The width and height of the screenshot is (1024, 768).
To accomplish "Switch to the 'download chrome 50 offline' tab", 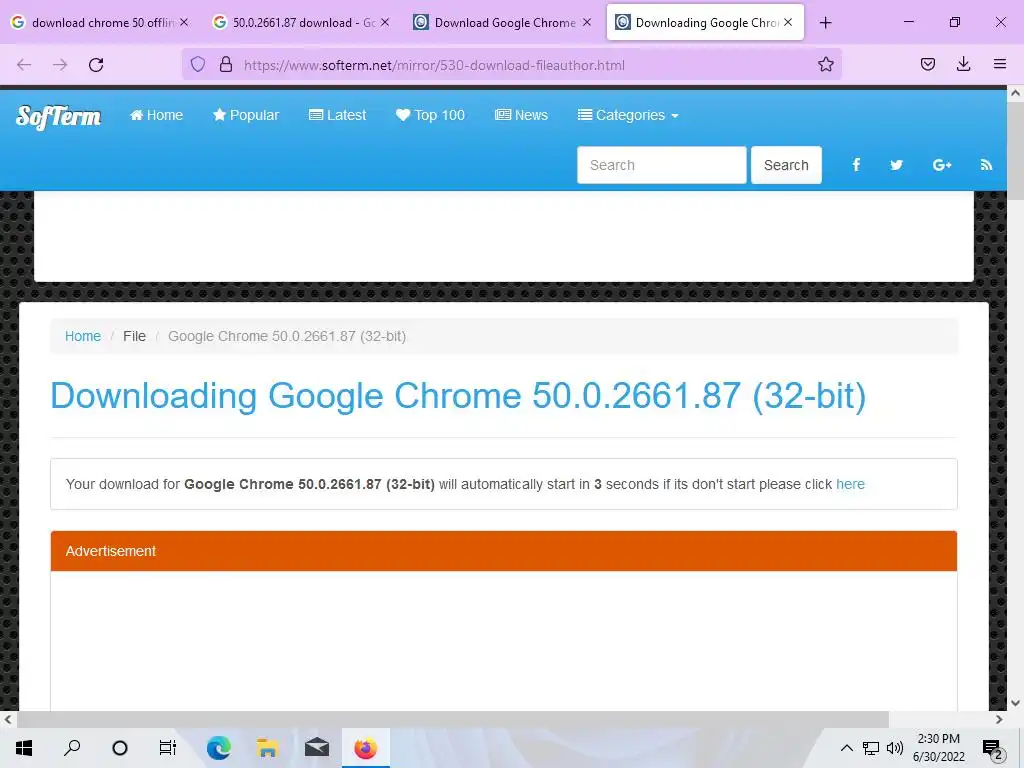I will (99, 22).
